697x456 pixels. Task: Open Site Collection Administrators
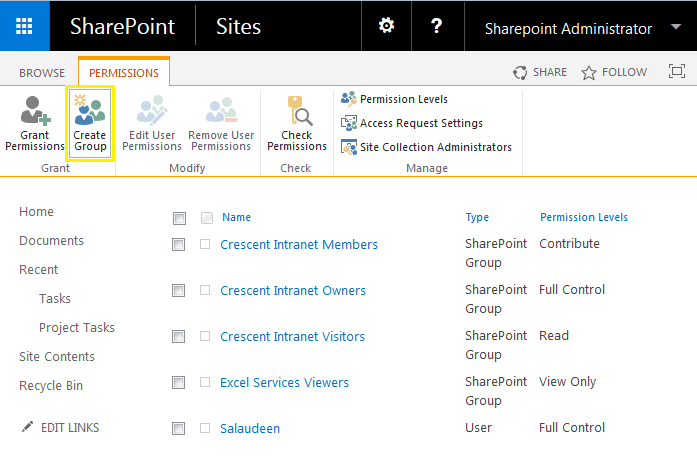[426, 147]
